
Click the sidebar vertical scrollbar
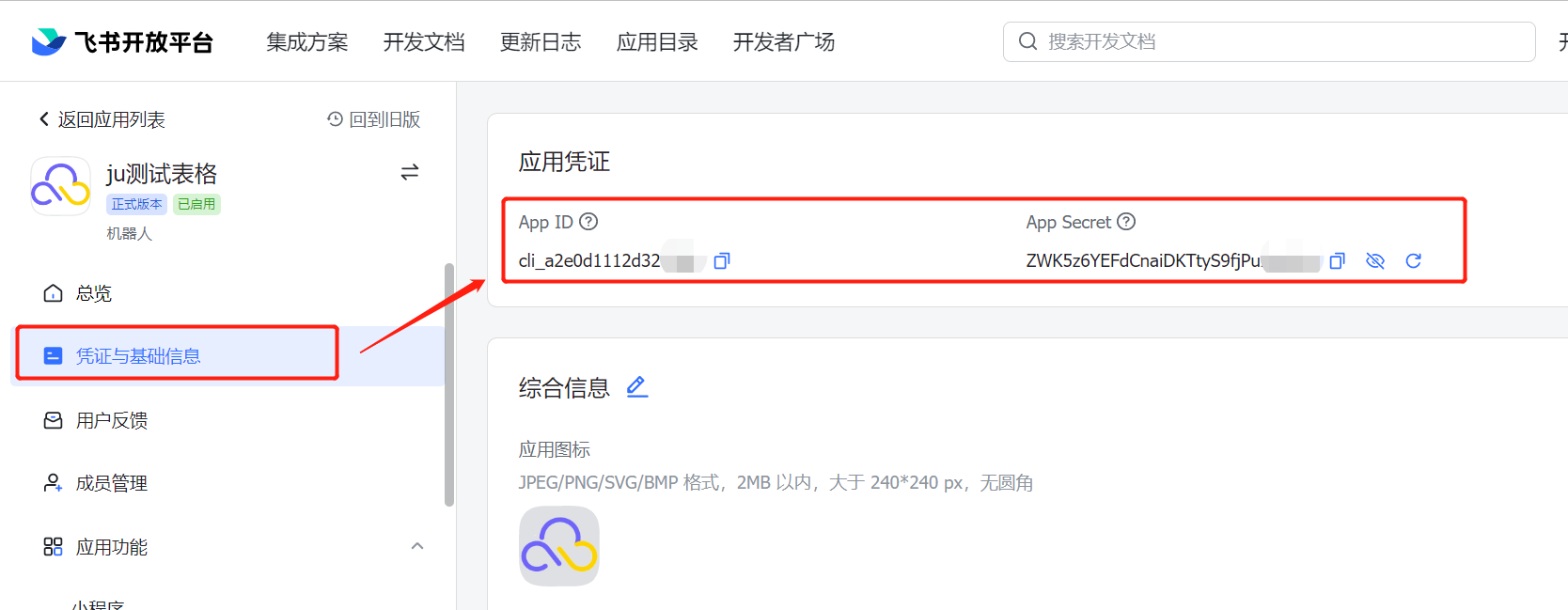pyautogui.click(x=449, y=384)
